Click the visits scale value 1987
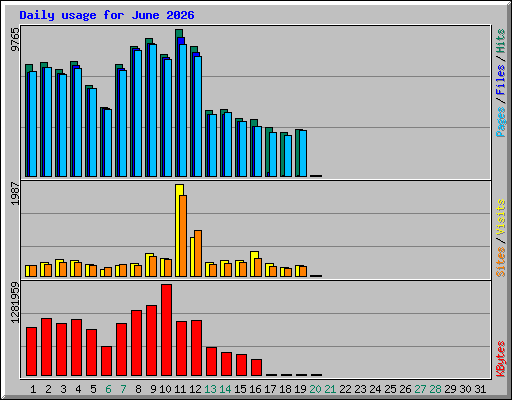This screenshot has height=400, width=512. 15,193
